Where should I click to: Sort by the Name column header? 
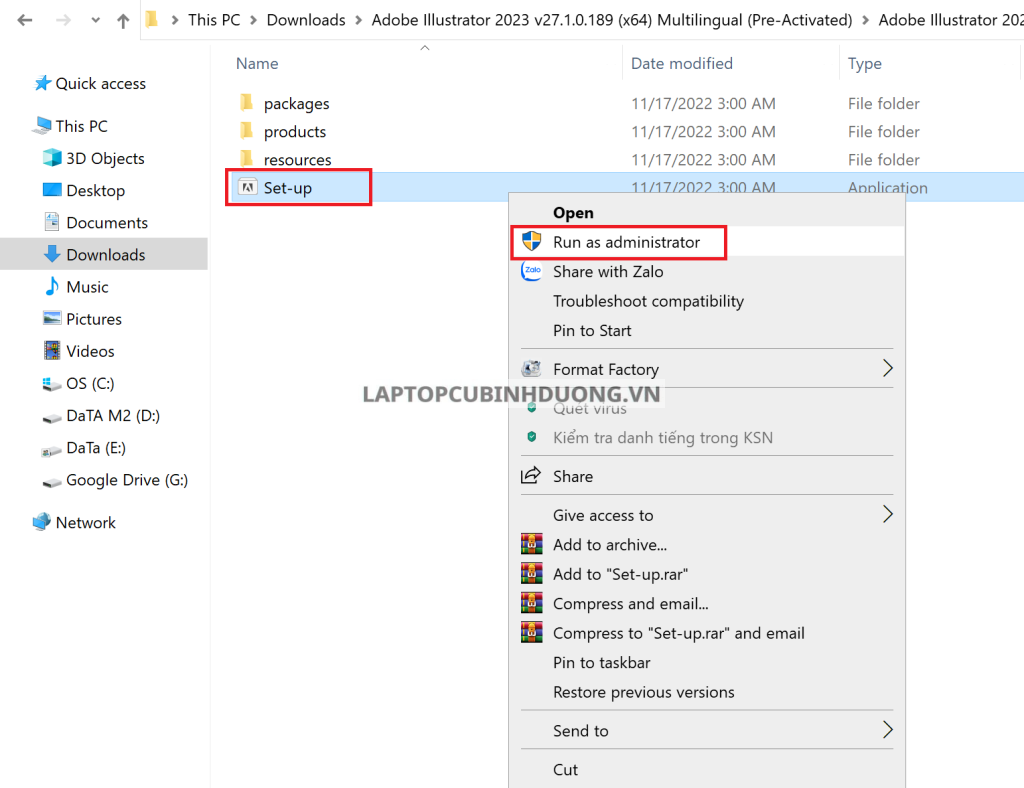pos(257,63)
